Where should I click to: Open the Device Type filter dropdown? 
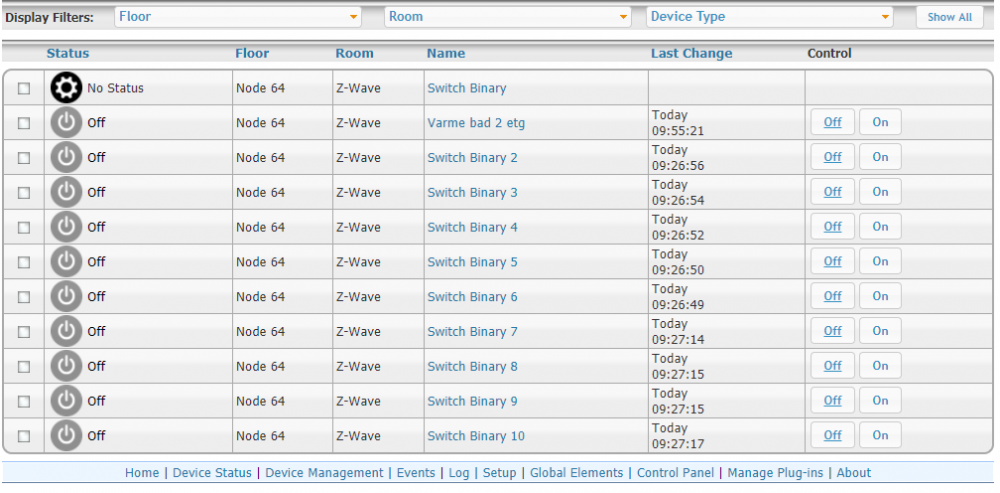769,17
